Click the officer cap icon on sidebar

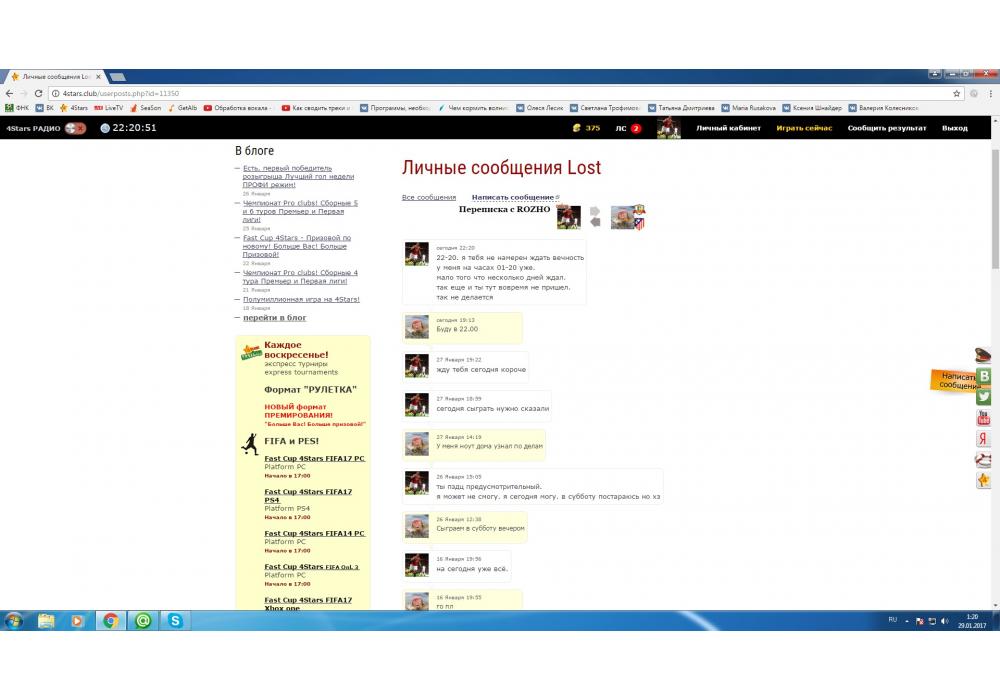(x=983, y=354)
